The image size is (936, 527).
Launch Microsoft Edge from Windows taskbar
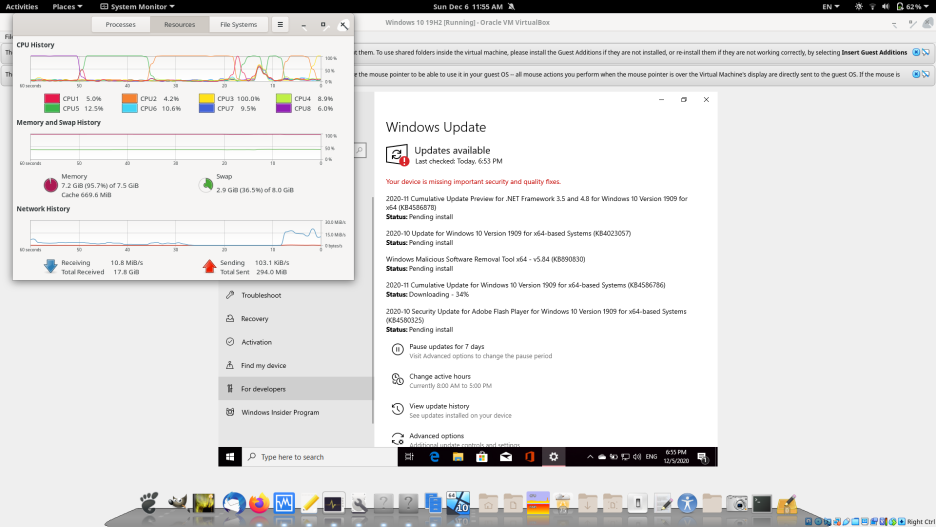pos(434,457)
